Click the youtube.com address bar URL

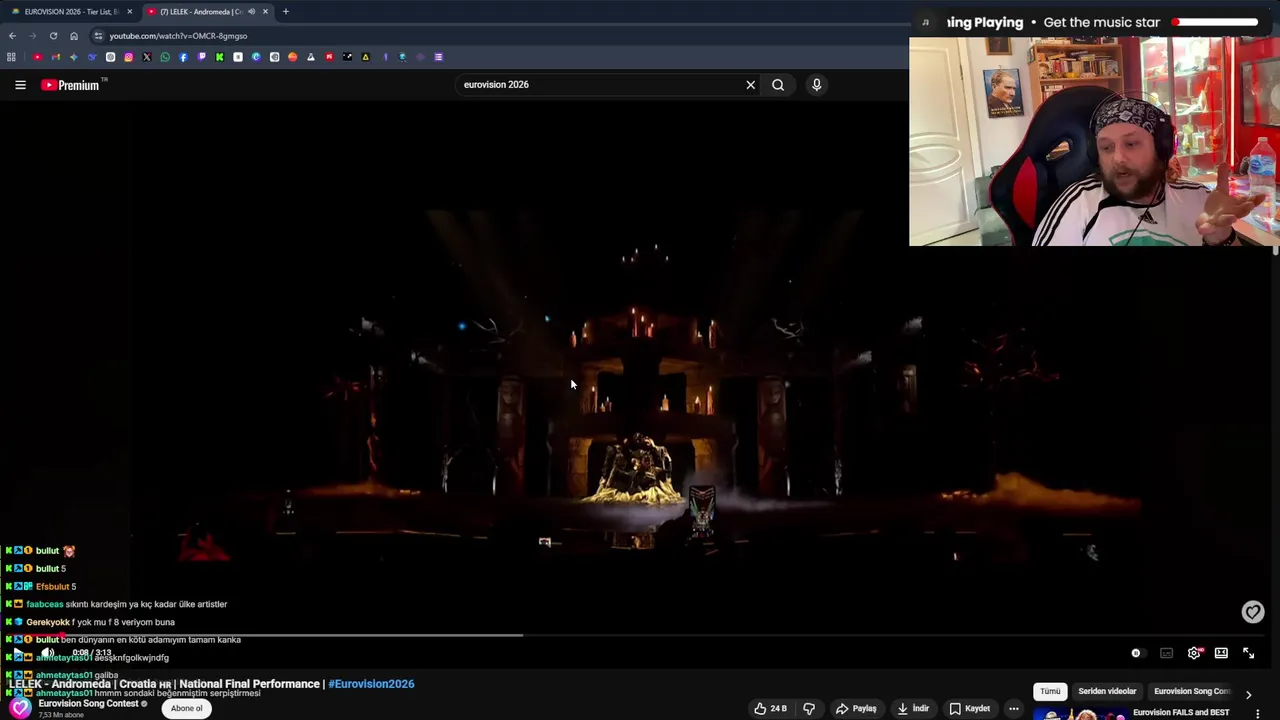(x=178, y=36)
